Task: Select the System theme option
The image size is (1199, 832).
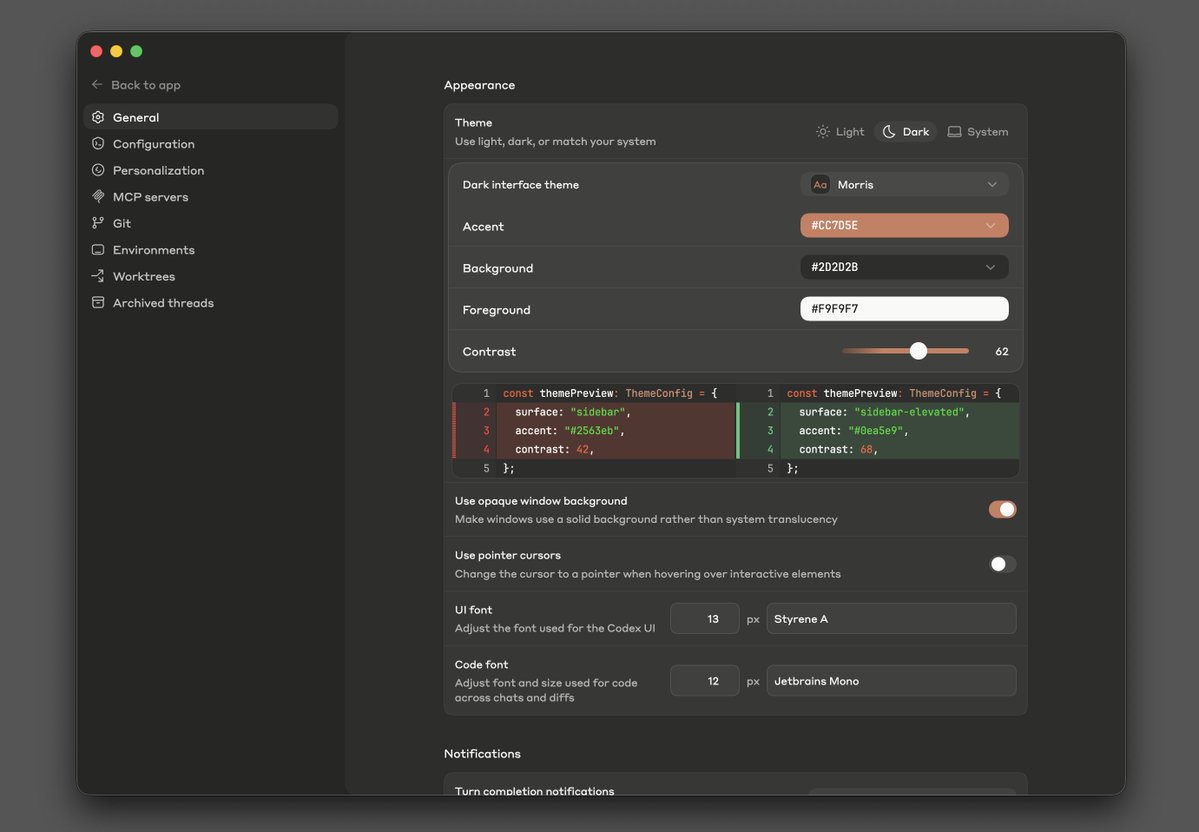Action: point(977,132)
